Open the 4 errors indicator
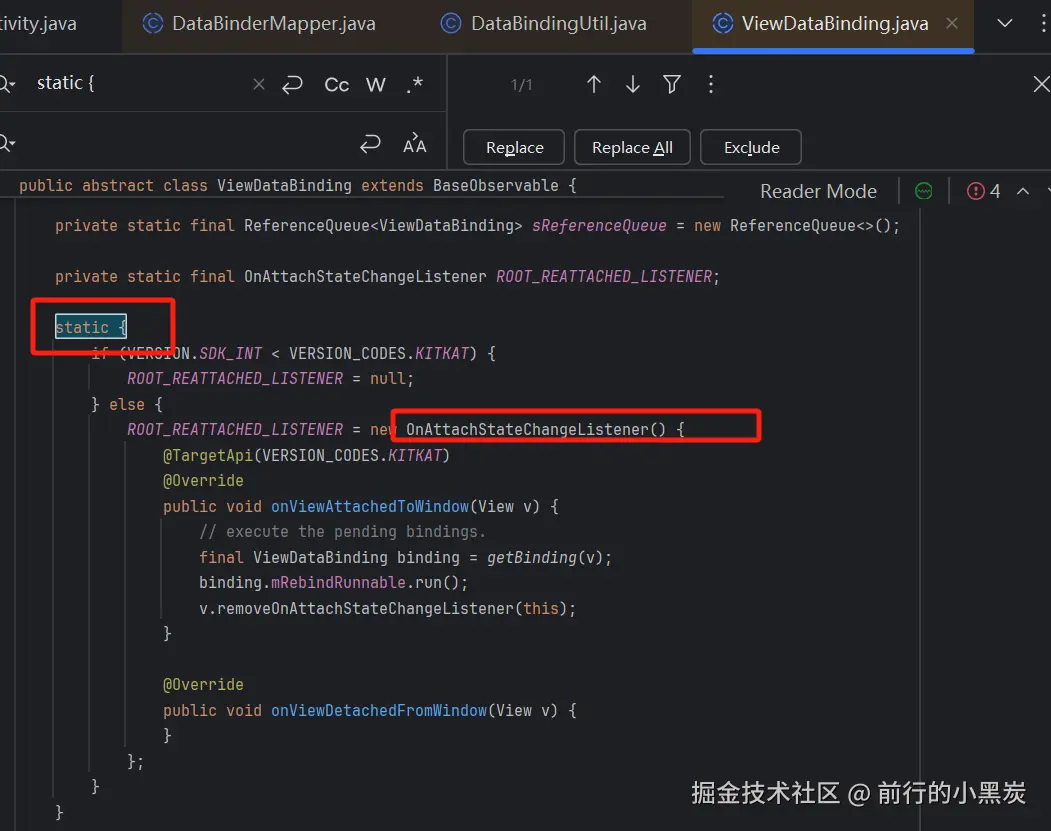This screenshot has height=831, width=1051. click(983, 192)
